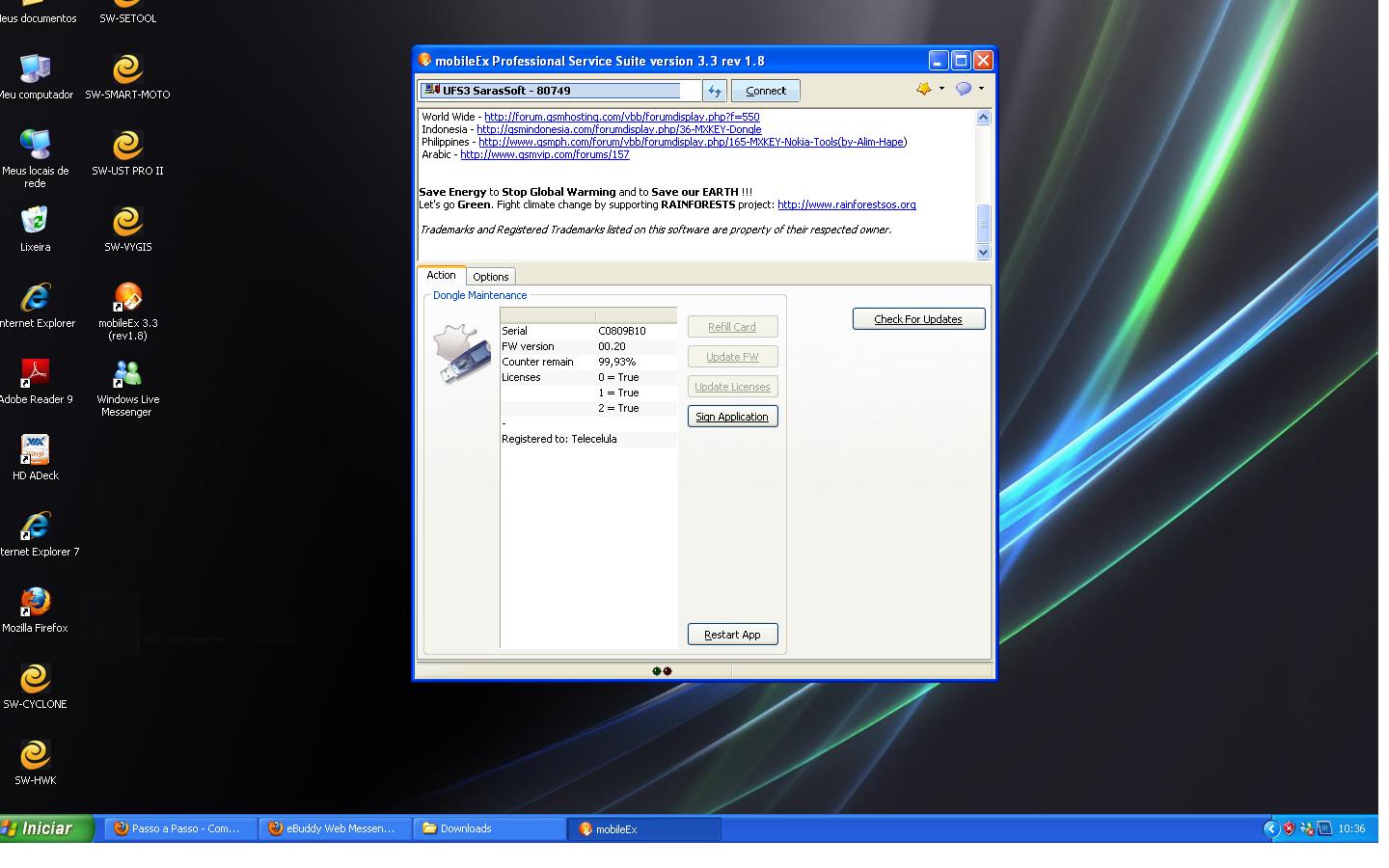Screen dimensions: 1389x868
Task: Switch to the Options tab
Action: click(490, 277)
